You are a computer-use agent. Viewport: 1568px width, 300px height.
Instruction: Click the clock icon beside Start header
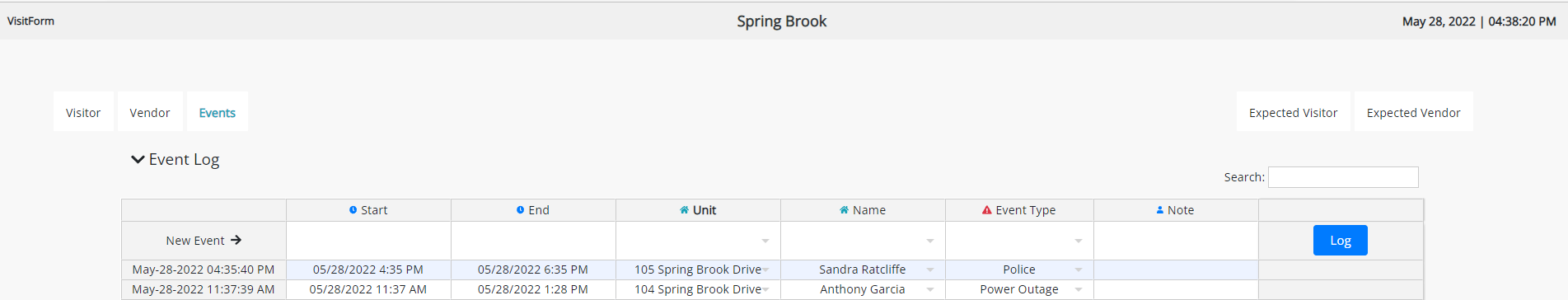(353, 210)
